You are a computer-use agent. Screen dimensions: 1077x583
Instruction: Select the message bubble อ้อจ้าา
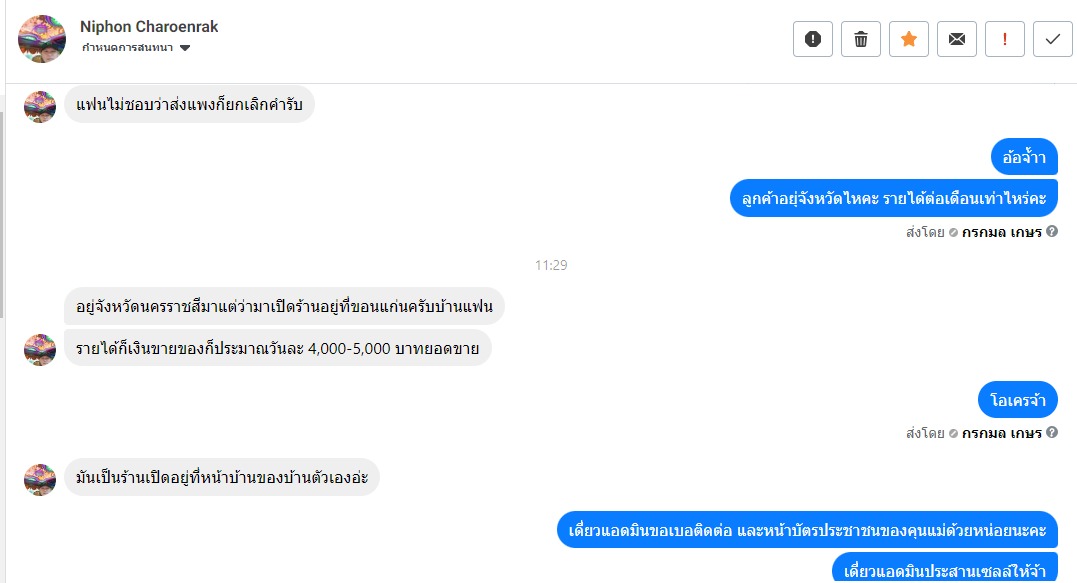click(x=1024, y=157)
